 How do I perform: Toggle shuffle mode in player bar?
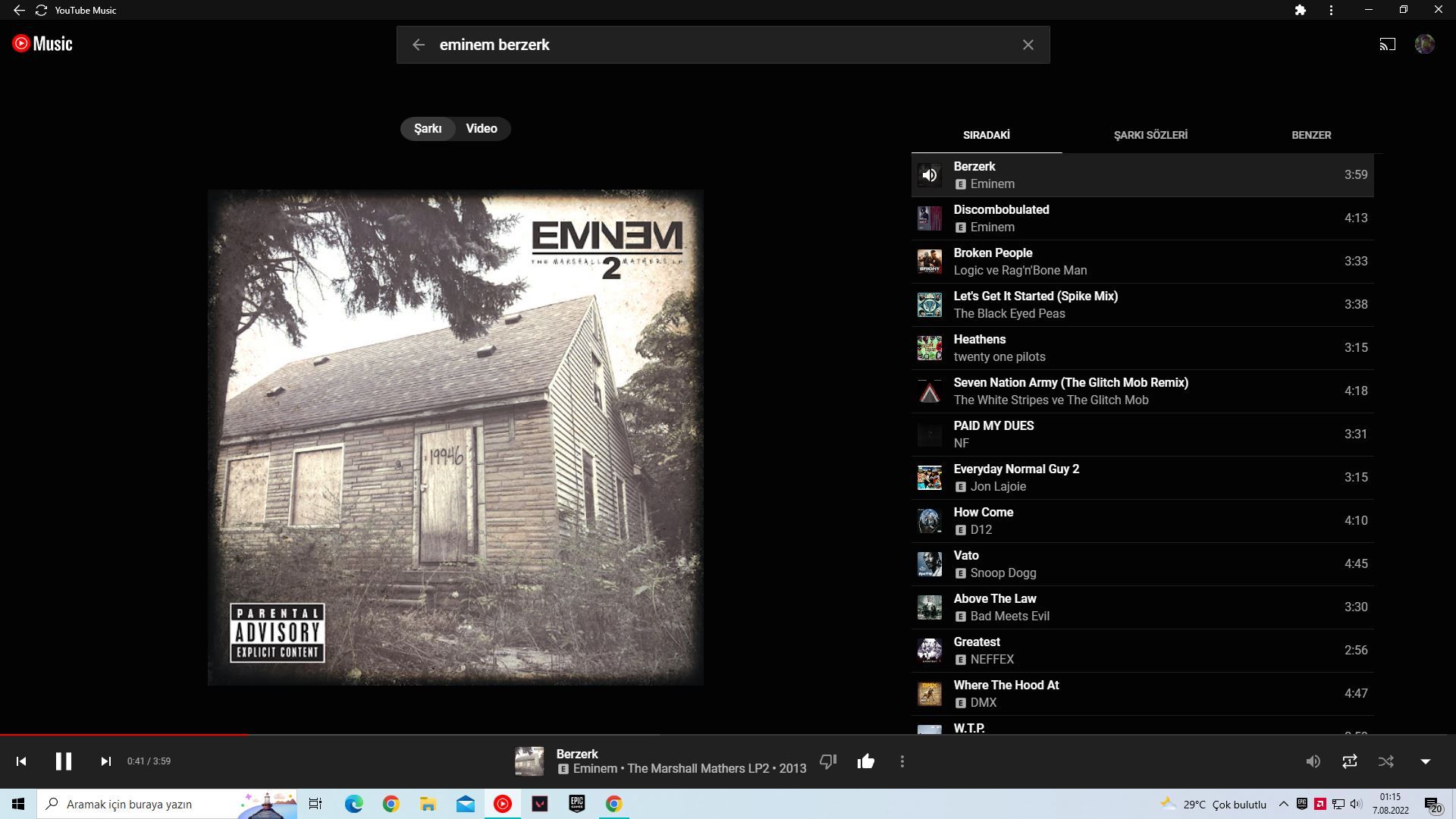click(1386, 761)
